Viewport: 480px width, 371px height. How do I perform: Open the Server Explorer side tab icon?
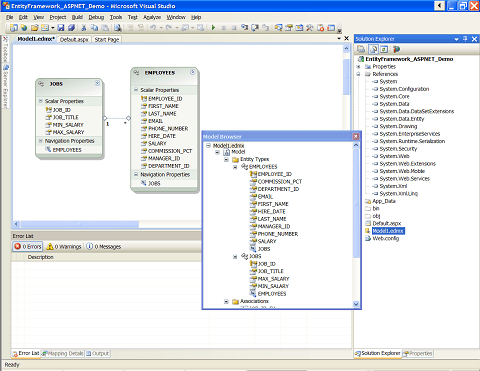coord(6,68)
